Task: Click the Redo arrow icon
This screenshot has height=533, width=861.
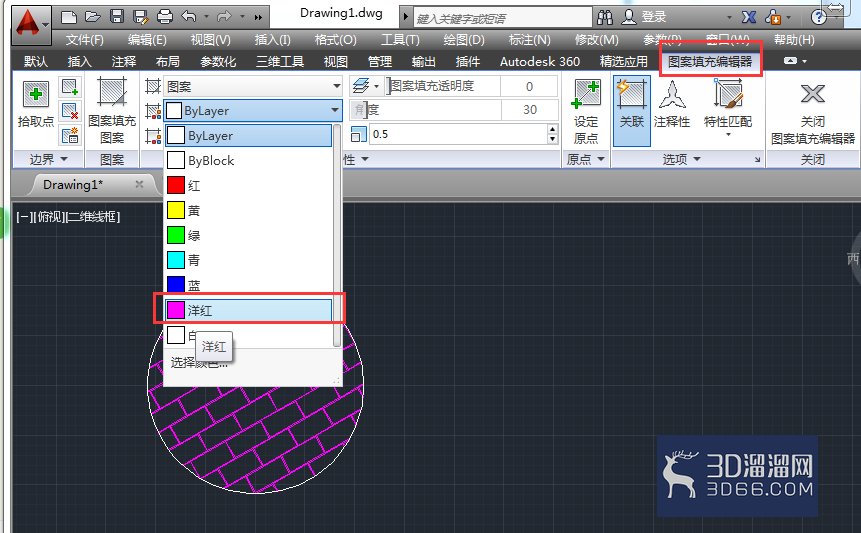Action: point(225,16)
